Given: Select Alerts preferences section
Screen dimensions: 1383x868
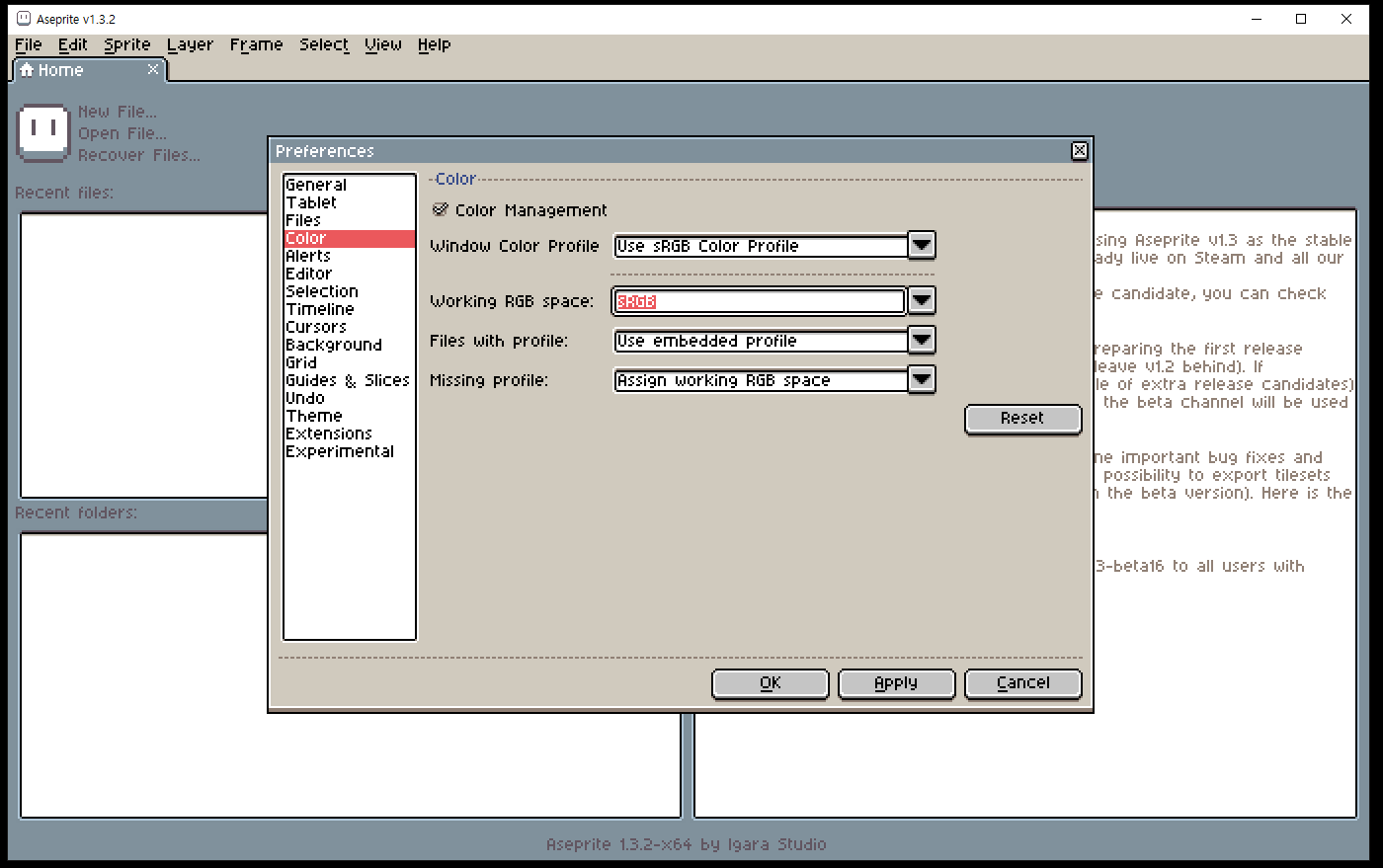Looking at the screenshot, I should pos(350,256).
